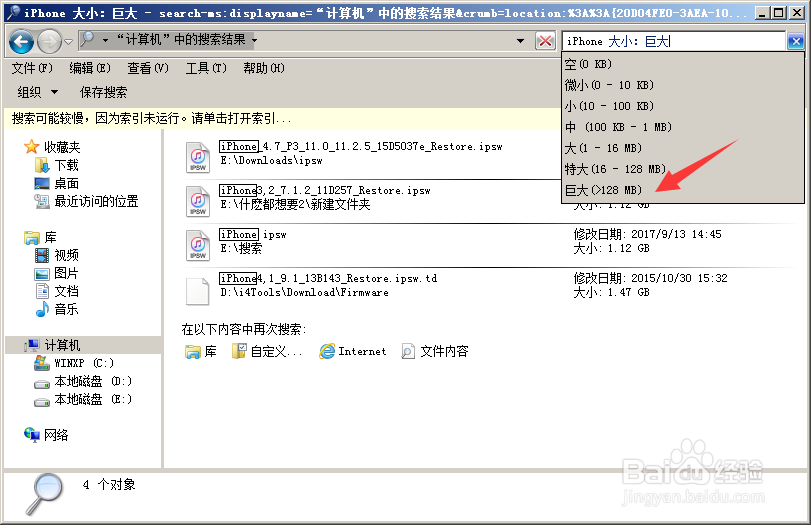Click 修改日期: 2017/9/13 14:45 text

(x=648, y=234)
